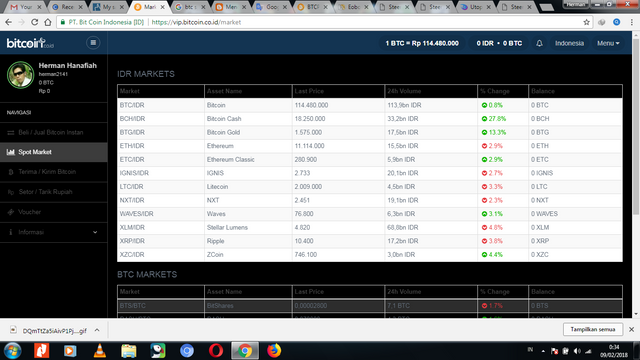Viewport: 640px width, 360px height.
Task: Open the BCH/IDR market row
Action: (369, 119)
